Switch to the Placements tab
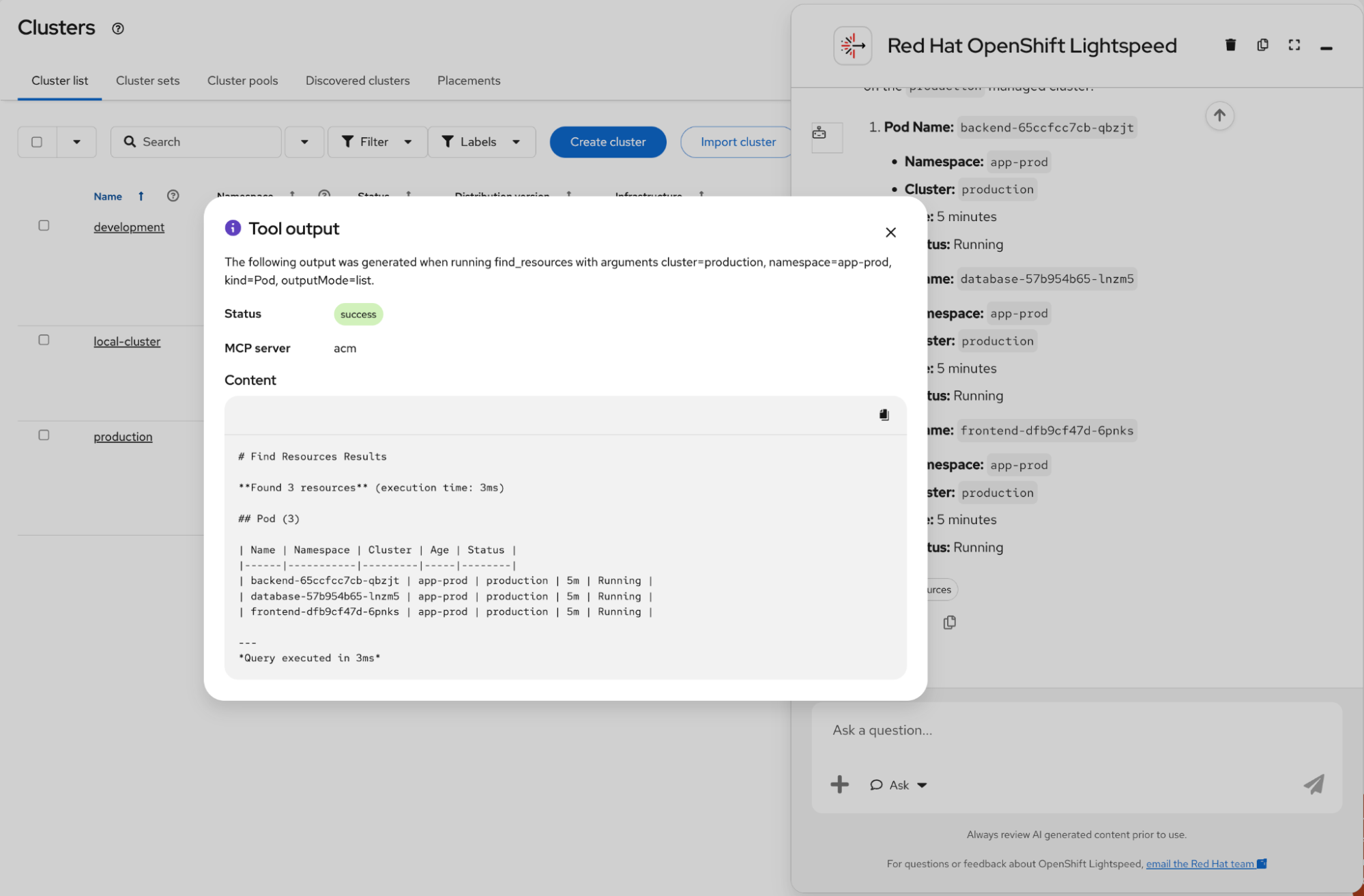Image resolution: width=1364 pixels, height=896 pixels. click(469, 81)
